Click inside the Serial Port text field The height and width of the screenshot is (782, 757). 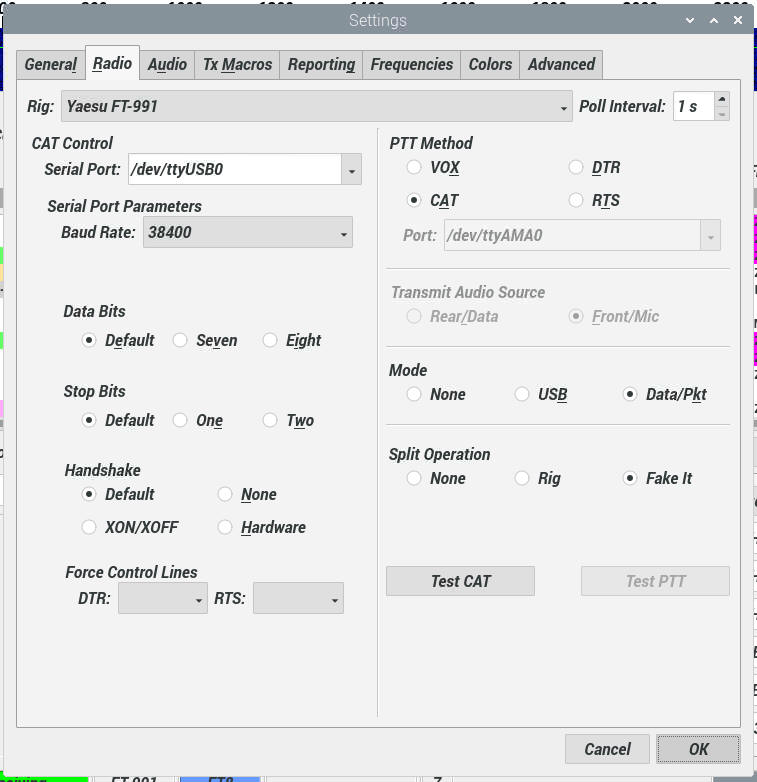pyautogui.click(x=234, y=170)
